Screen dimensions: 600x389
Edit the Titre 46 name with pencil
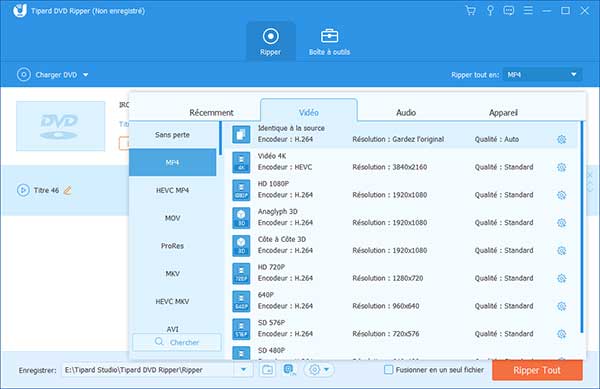[68, 190]
